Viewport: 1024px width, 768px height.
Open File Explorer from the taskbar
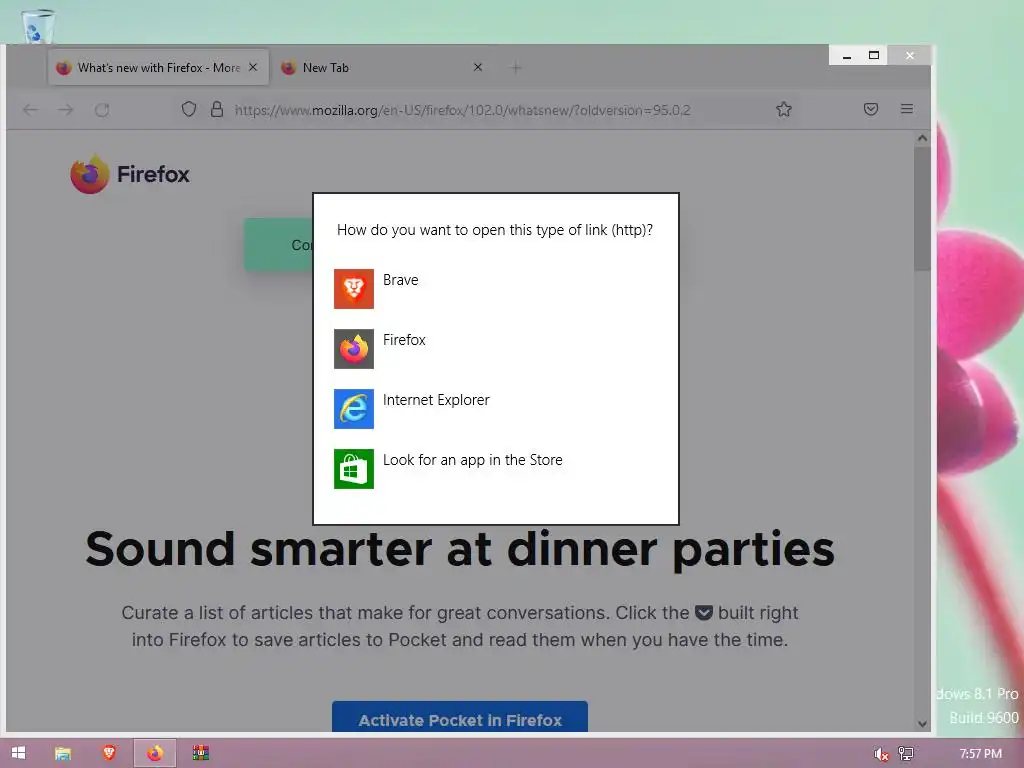pos(63,753)
